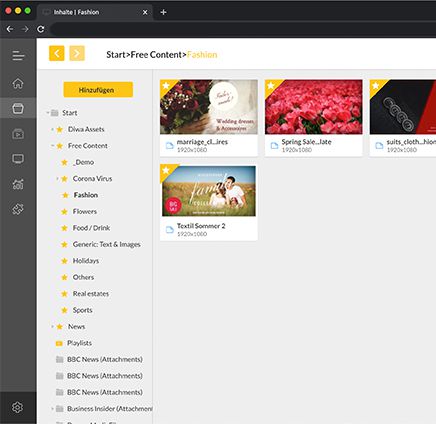Close the Inhalte | Fashion tab
436x424 pixels.
[145, 12]
